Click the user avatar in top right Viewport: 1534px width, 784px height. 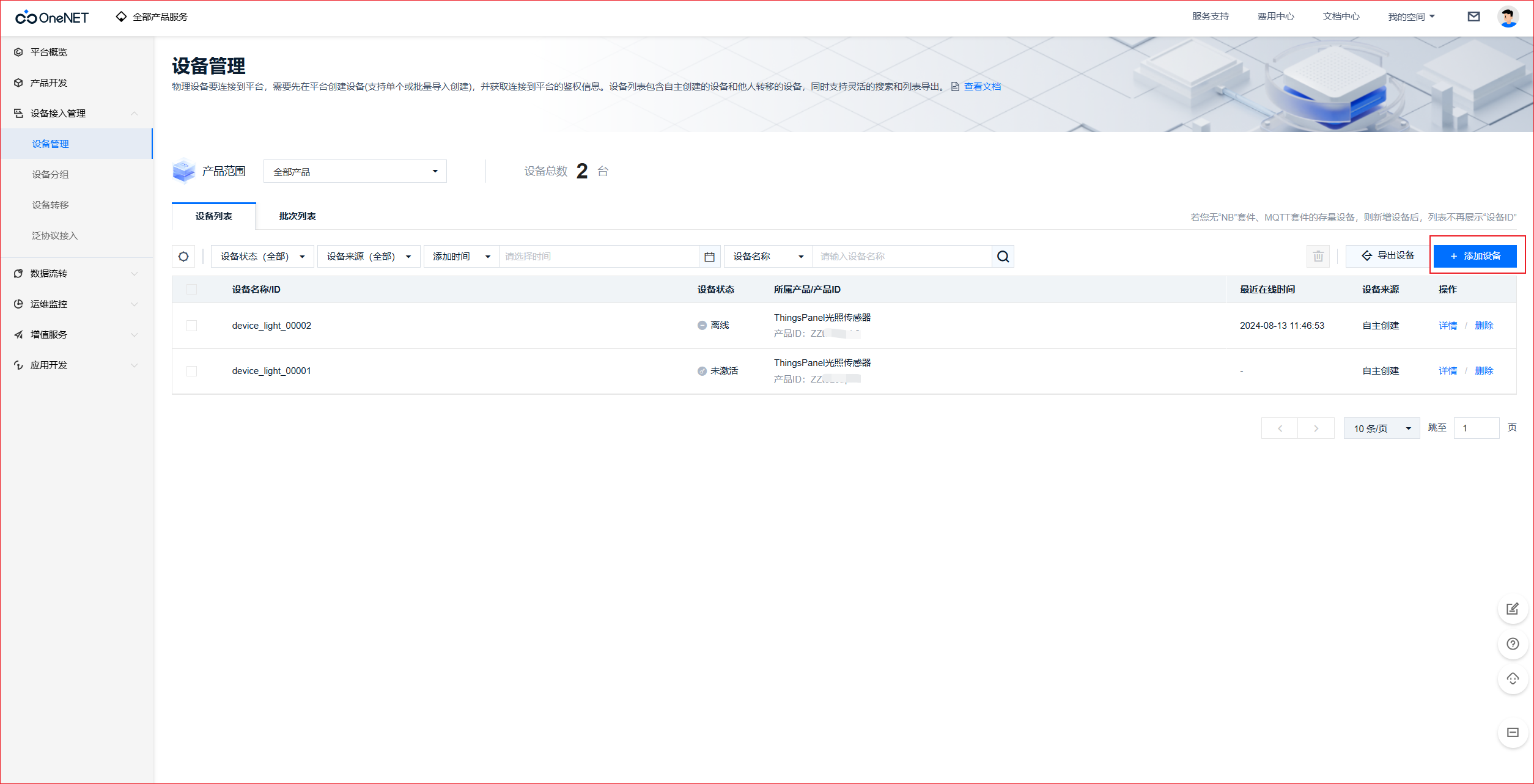[1508, 16]
